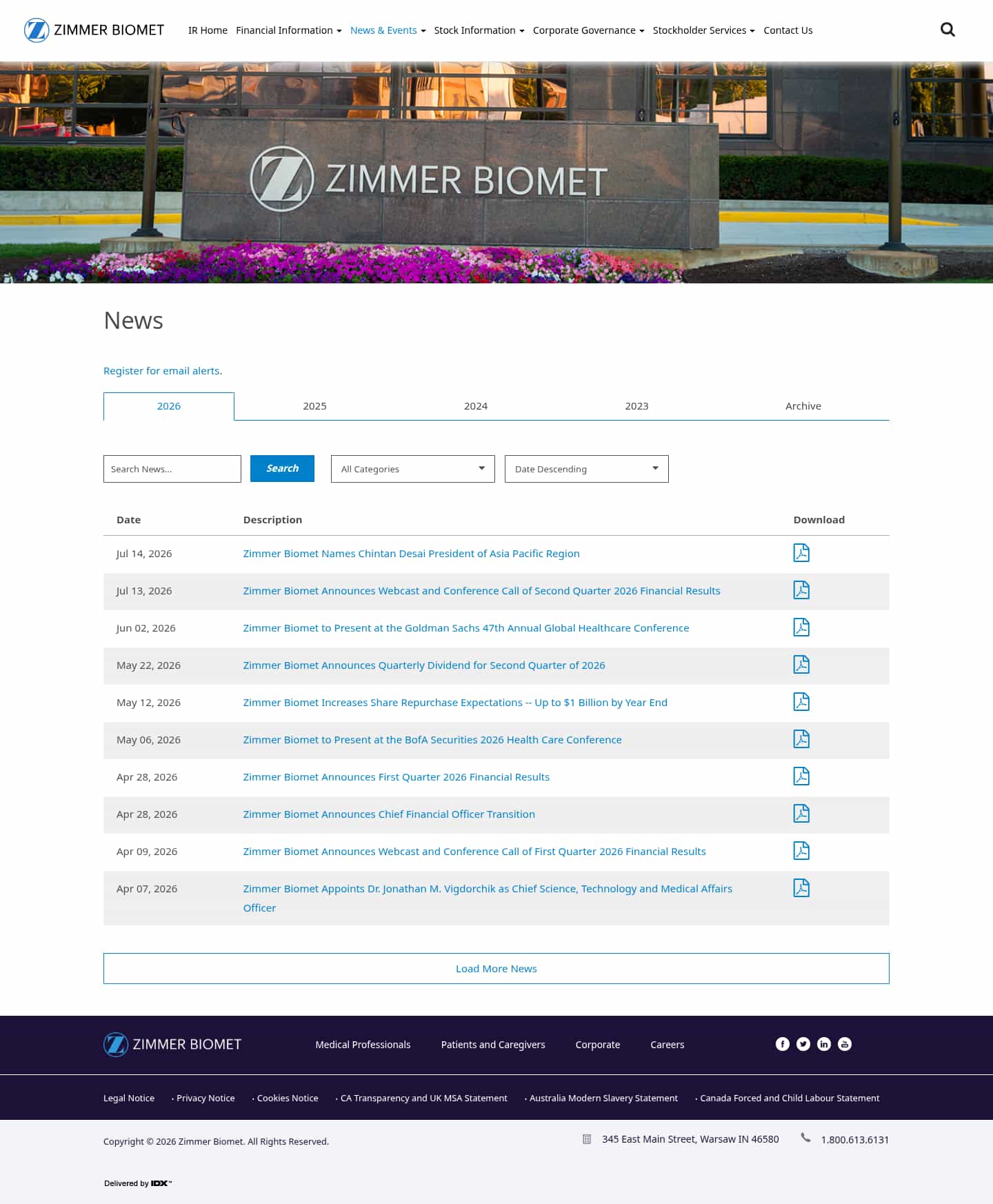The height and width of the screenshot is (1204, 993).
Task: Open Contact Us in navigation
Action: click(788, 30)
